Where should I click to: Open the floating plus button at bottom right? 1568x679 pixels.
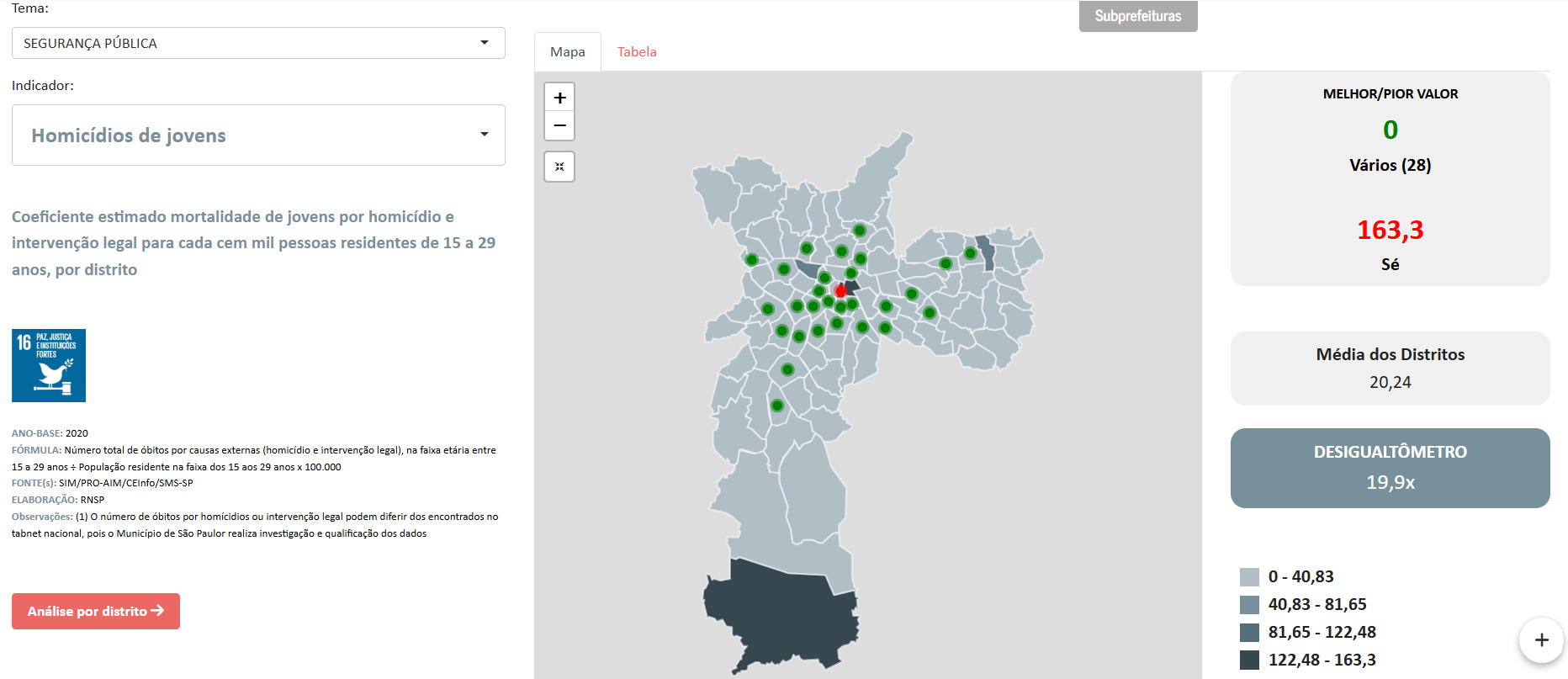pyautogui.click(x=1541, y=640)
